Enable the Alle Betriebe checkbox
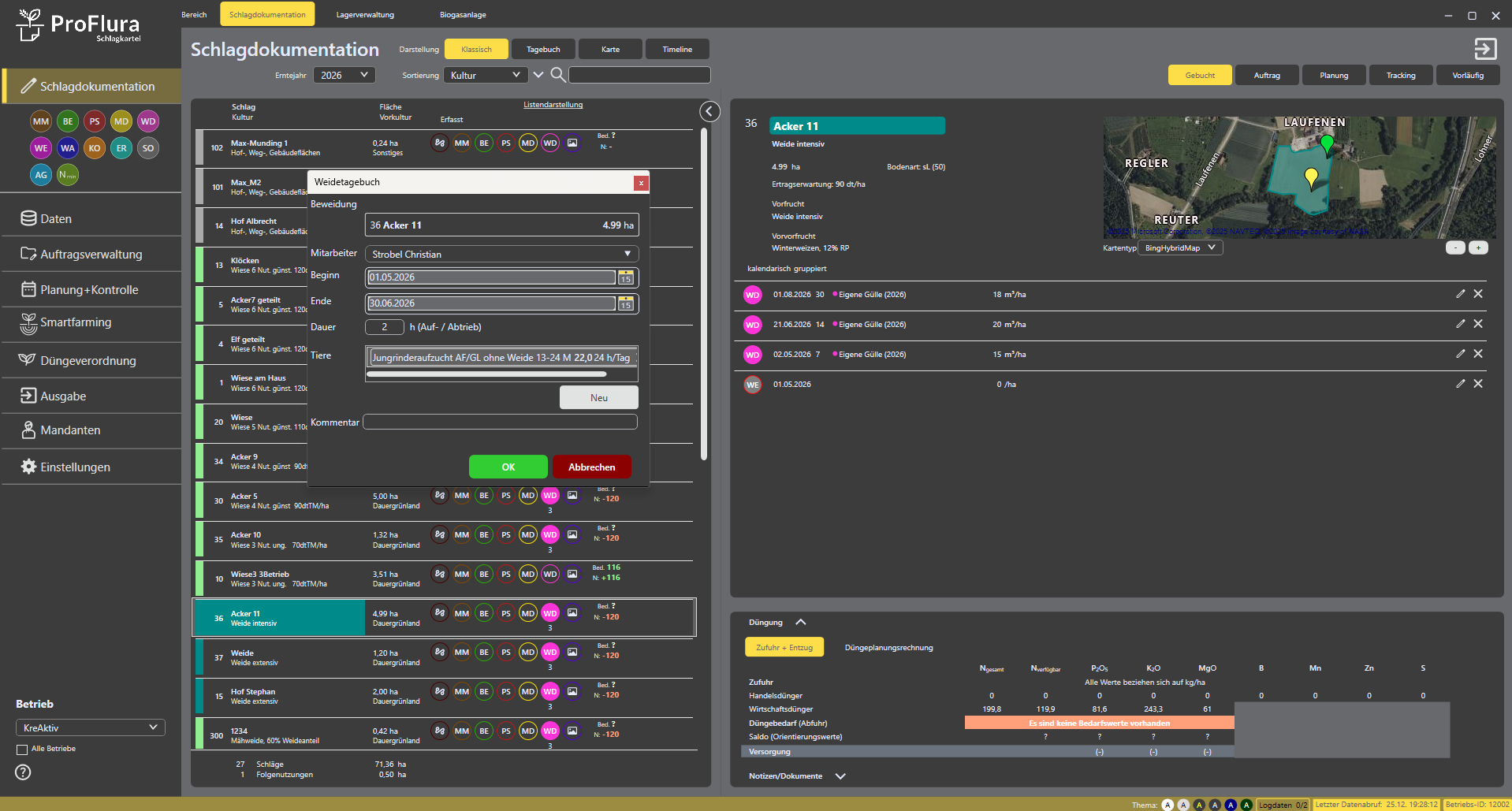The width and height of the screenshot is (1512, 811). click(x=22, y=750)
